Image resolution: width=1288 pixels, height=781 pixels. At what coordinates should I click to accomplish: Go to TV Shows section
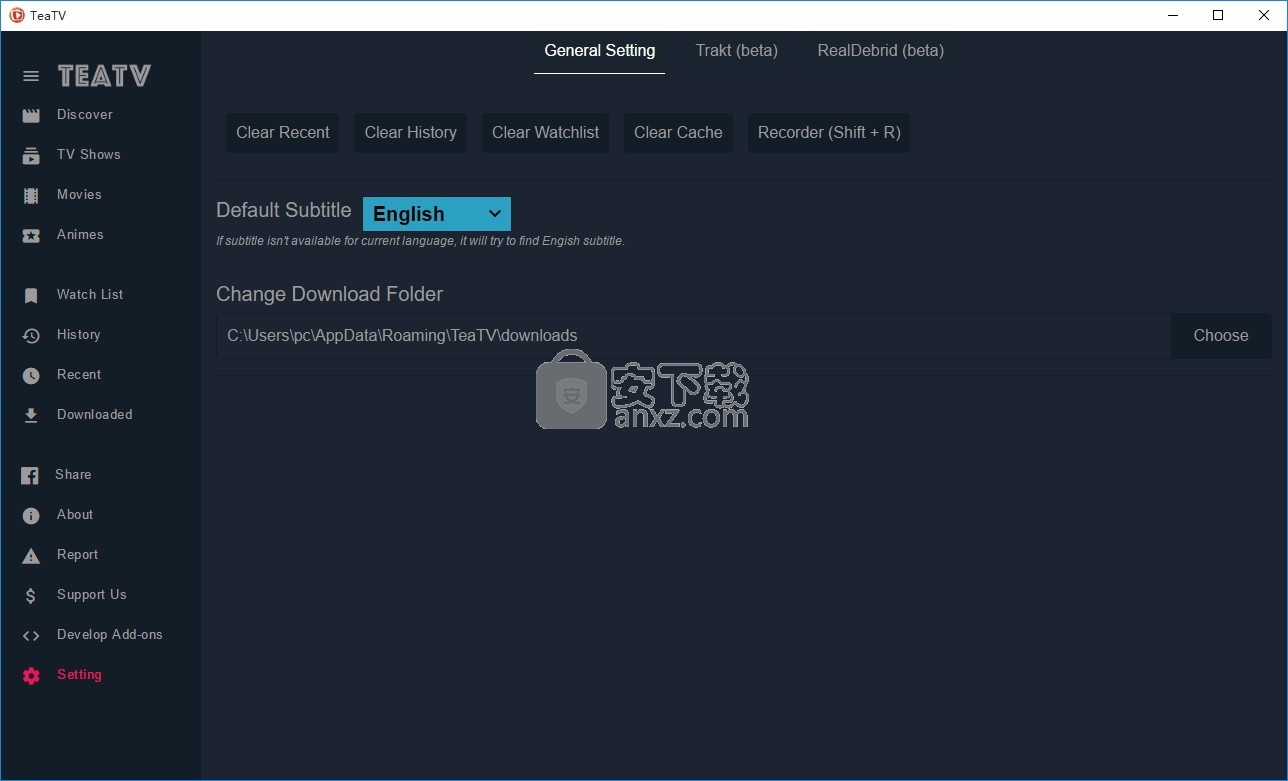89,155
